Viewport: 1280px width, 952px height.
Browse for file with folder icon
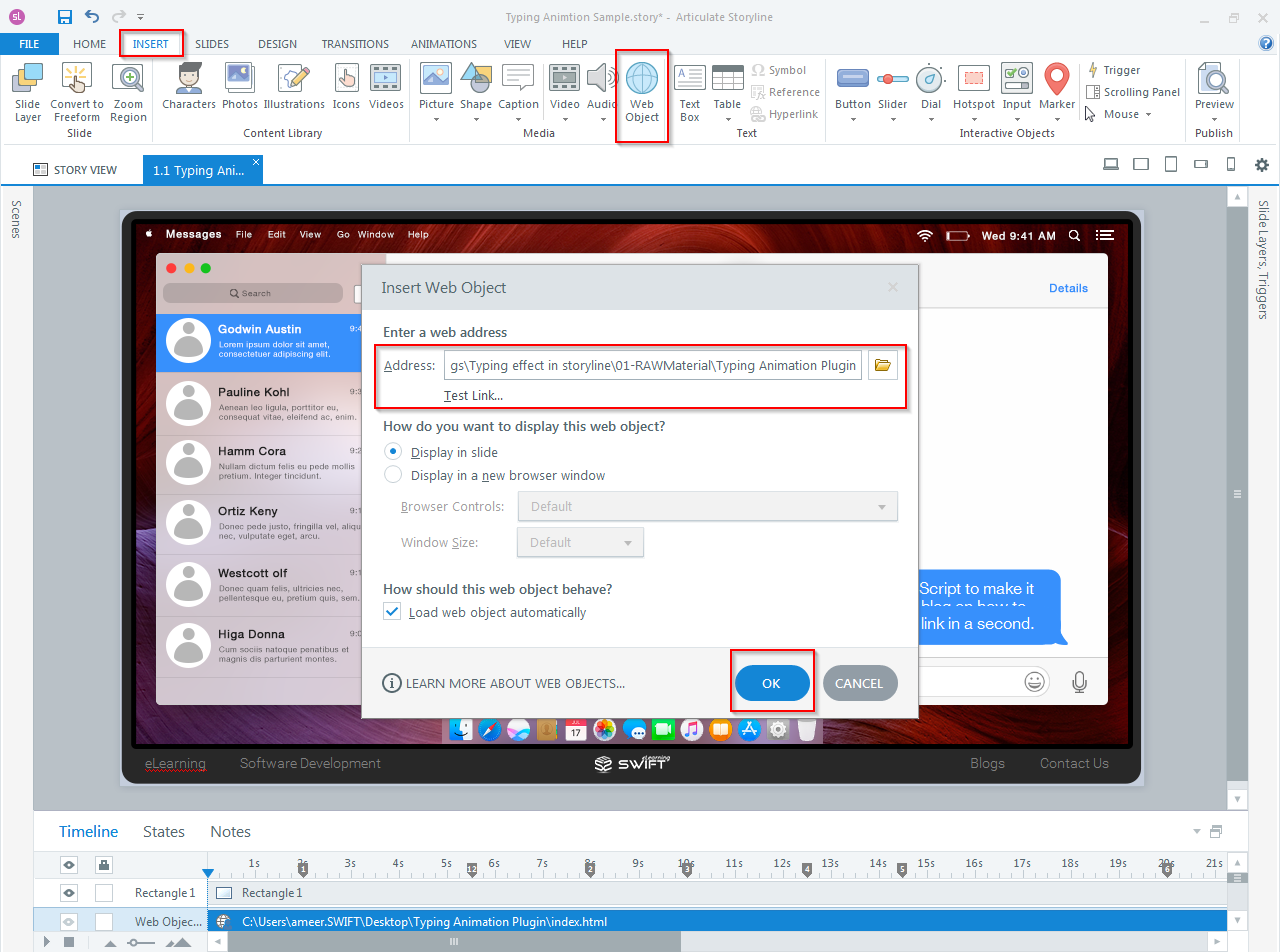(x=882, y=365)
